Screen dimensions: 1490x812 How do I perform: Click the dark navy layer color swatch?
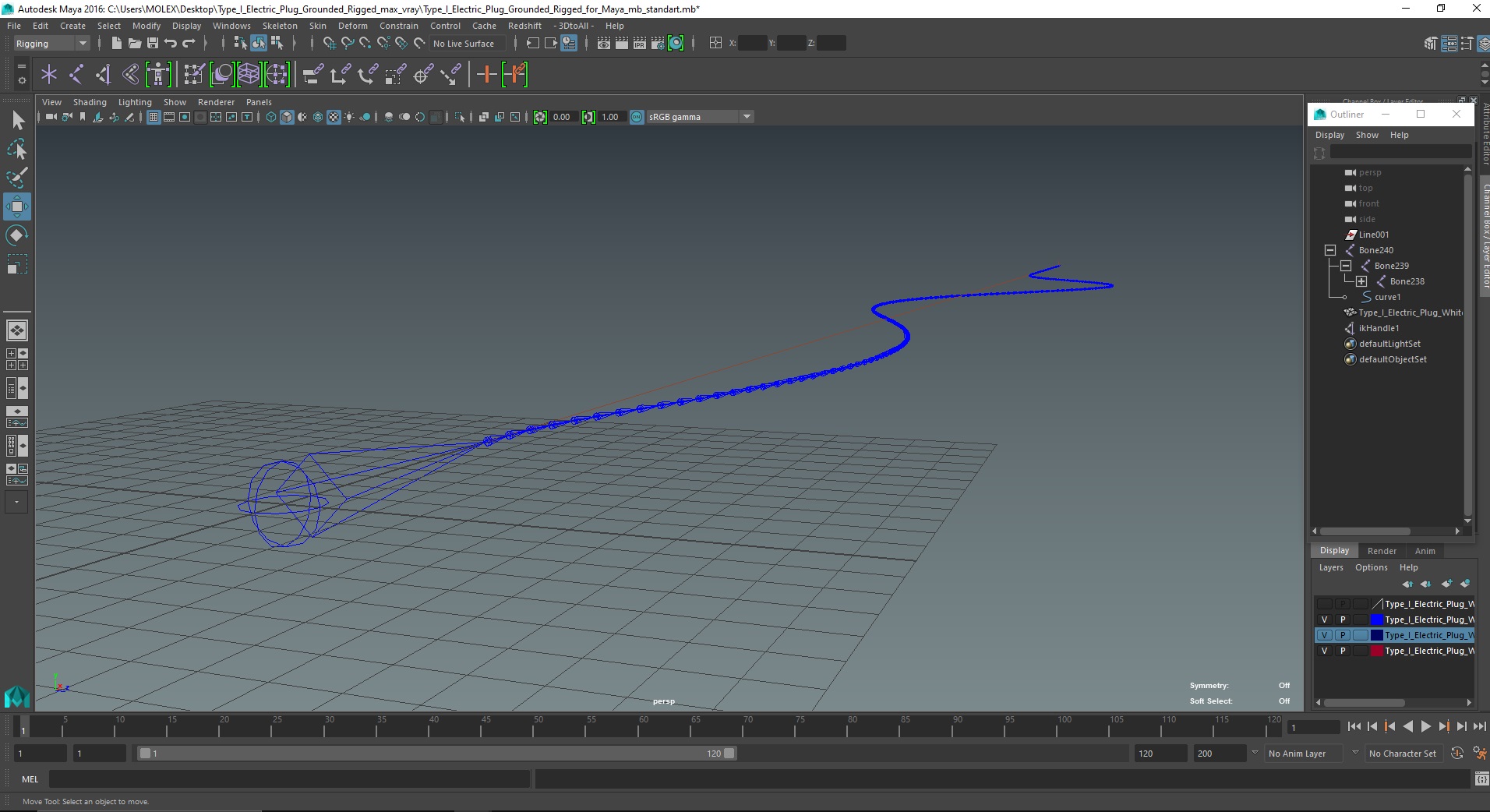point(1377,635)
